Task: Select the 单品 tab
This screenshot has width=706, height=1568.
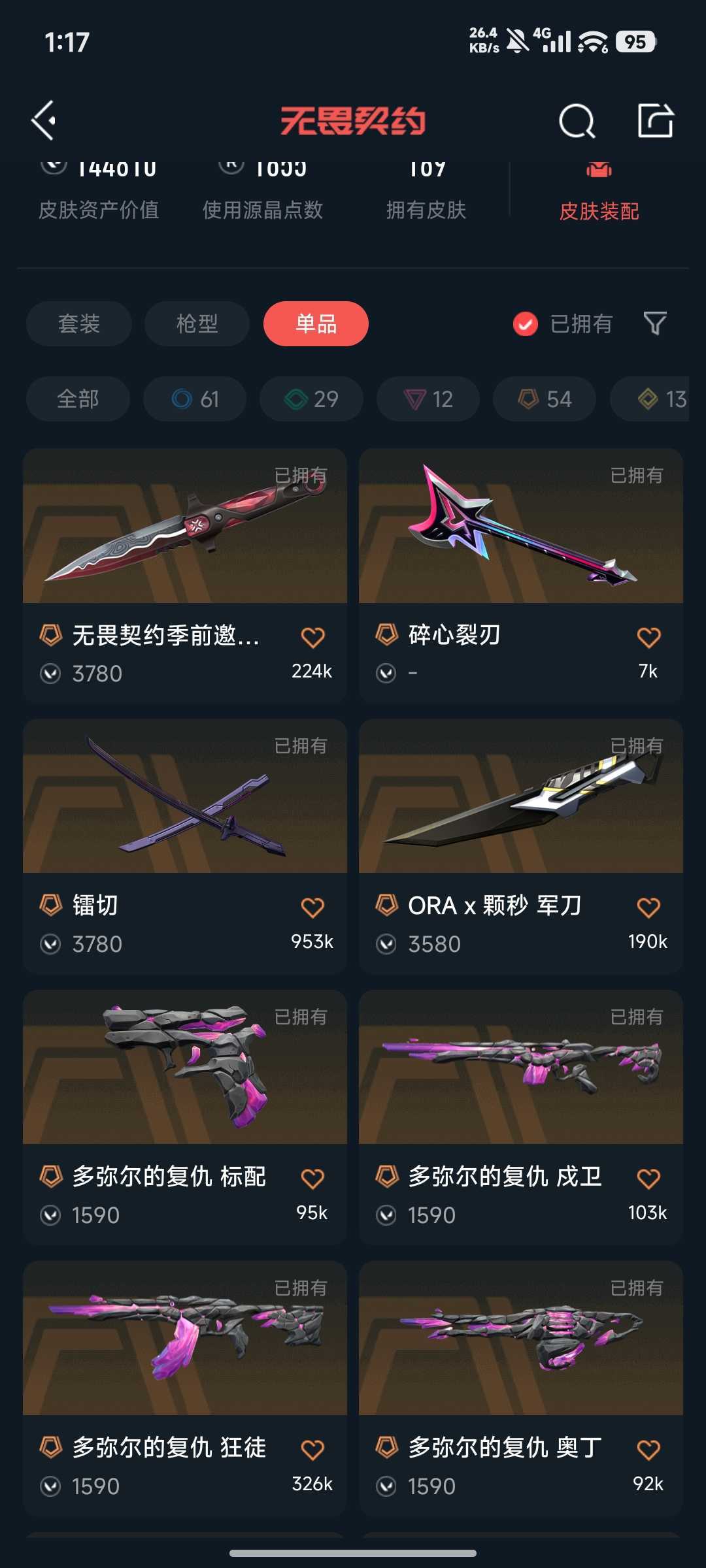Action: pyautogui.click(x=316, y=323)
